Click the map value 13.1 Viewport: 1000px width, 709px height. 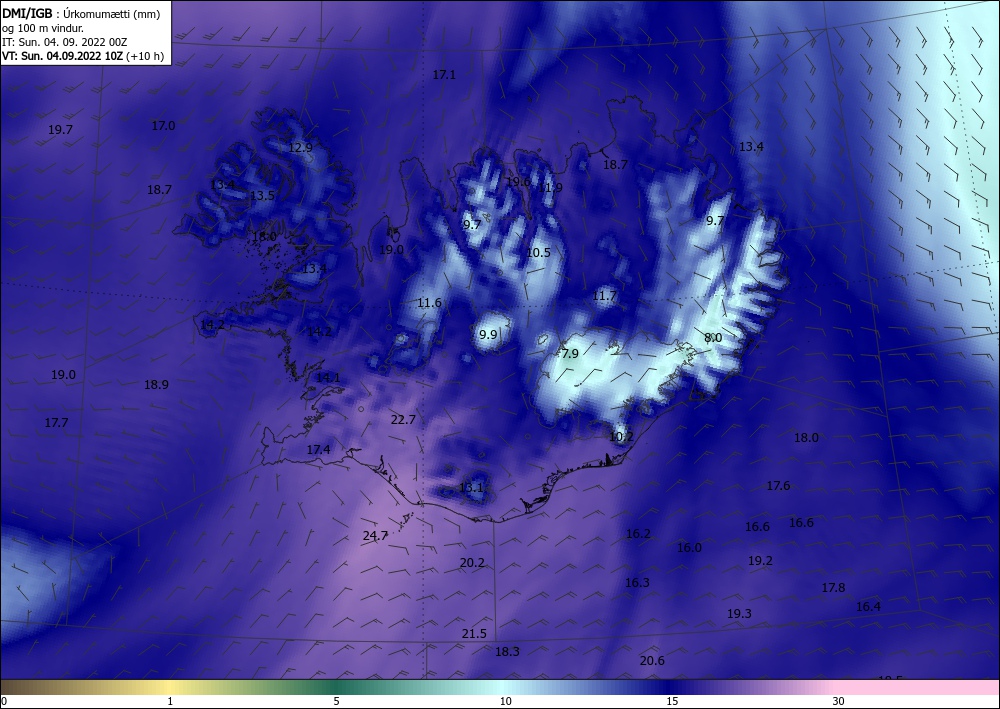pos(471,488)
